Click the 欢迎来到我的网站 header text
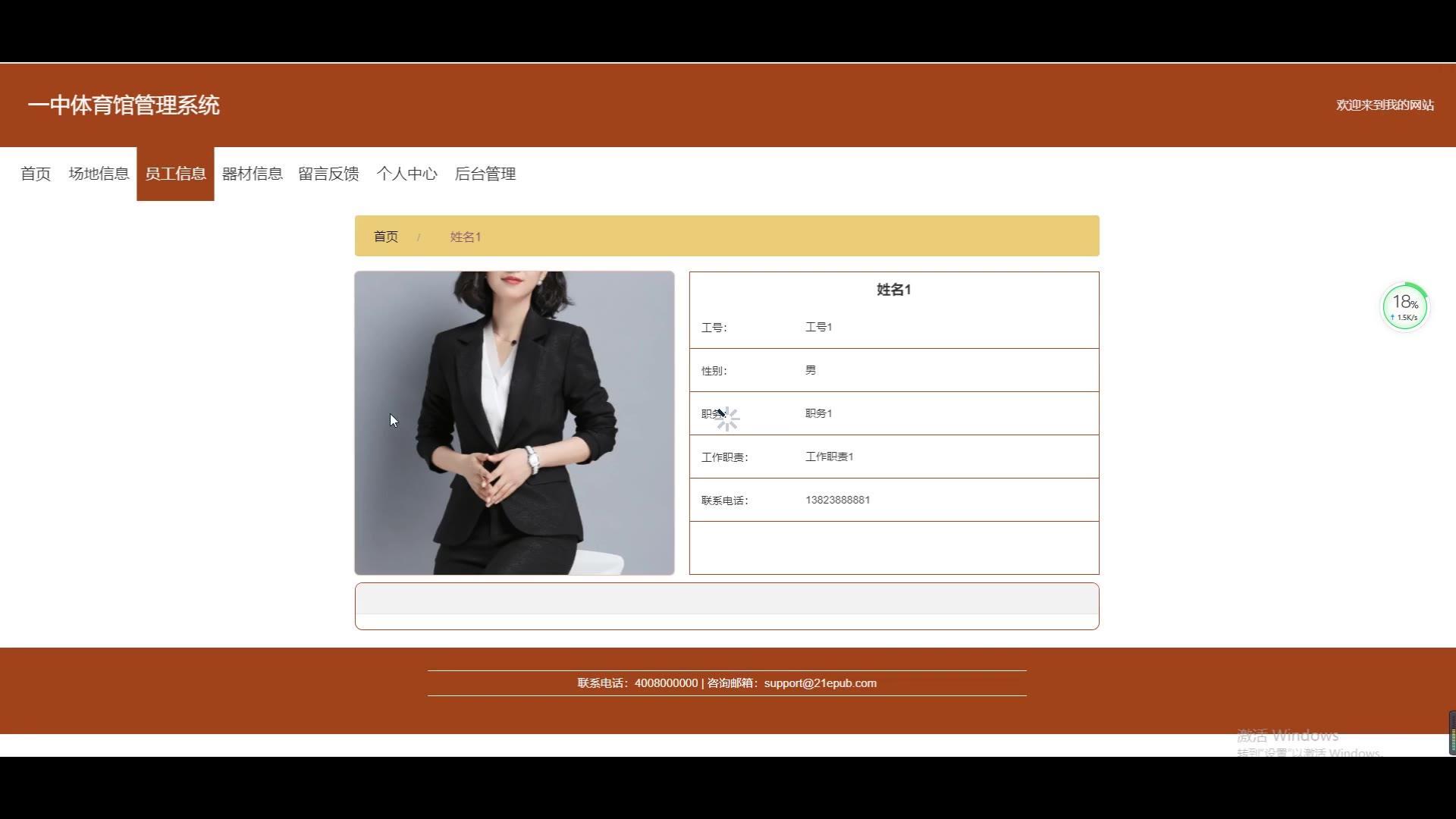Image resolution: width=1456 pixels, height=819 pixels. [x=1384, y=105]
